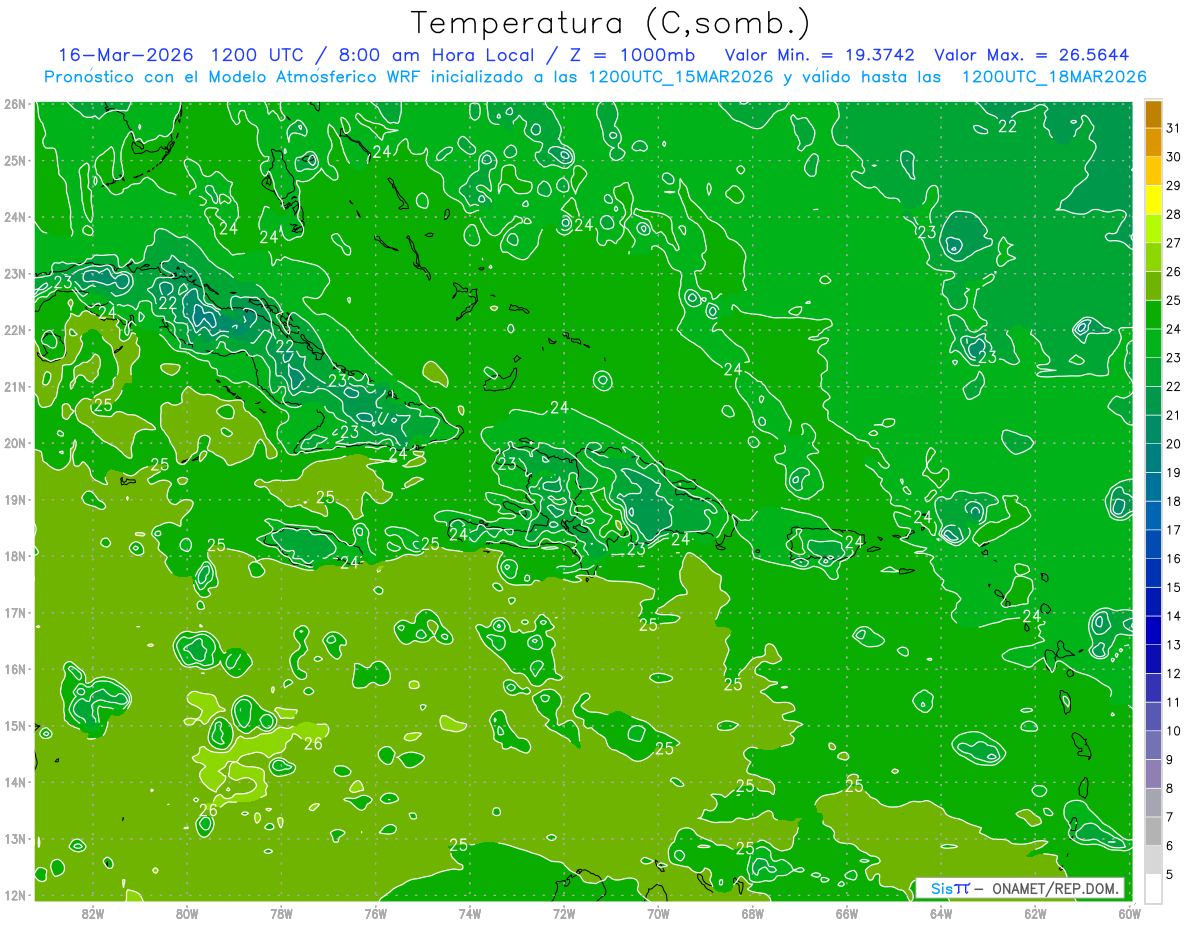
Task: Pick the gray legend swatch between 6 and 7
Action: coord(1153,832)
